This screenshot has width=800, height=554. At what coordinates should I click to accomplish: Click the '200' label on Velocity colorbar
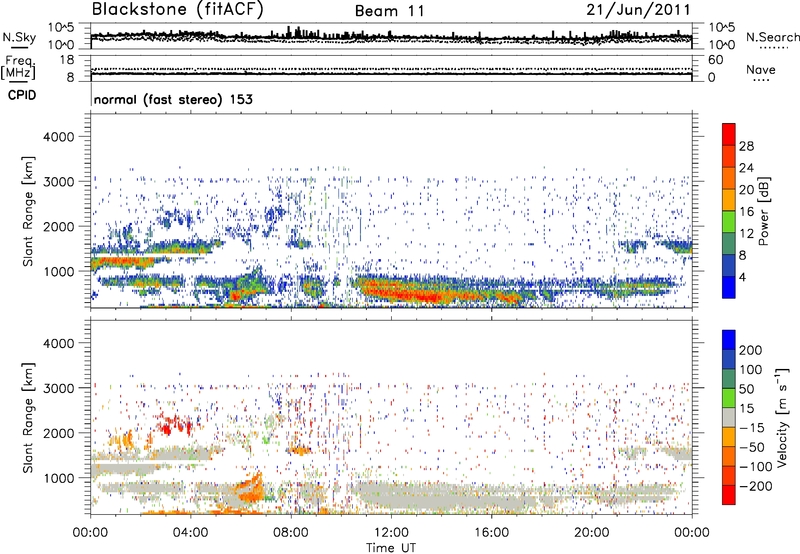[750, 350]
